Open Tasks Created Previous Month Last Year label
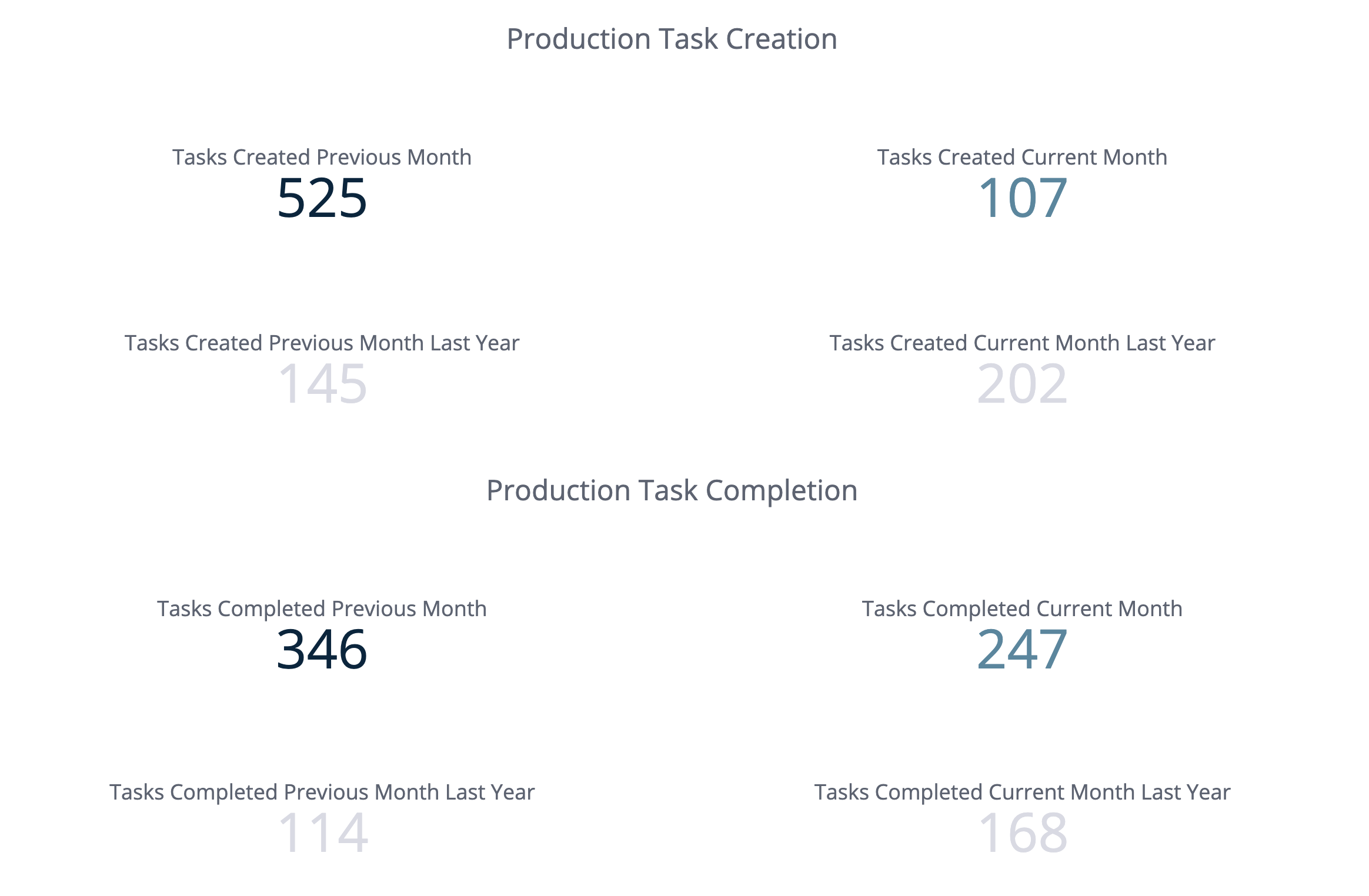 coord(322,343)
